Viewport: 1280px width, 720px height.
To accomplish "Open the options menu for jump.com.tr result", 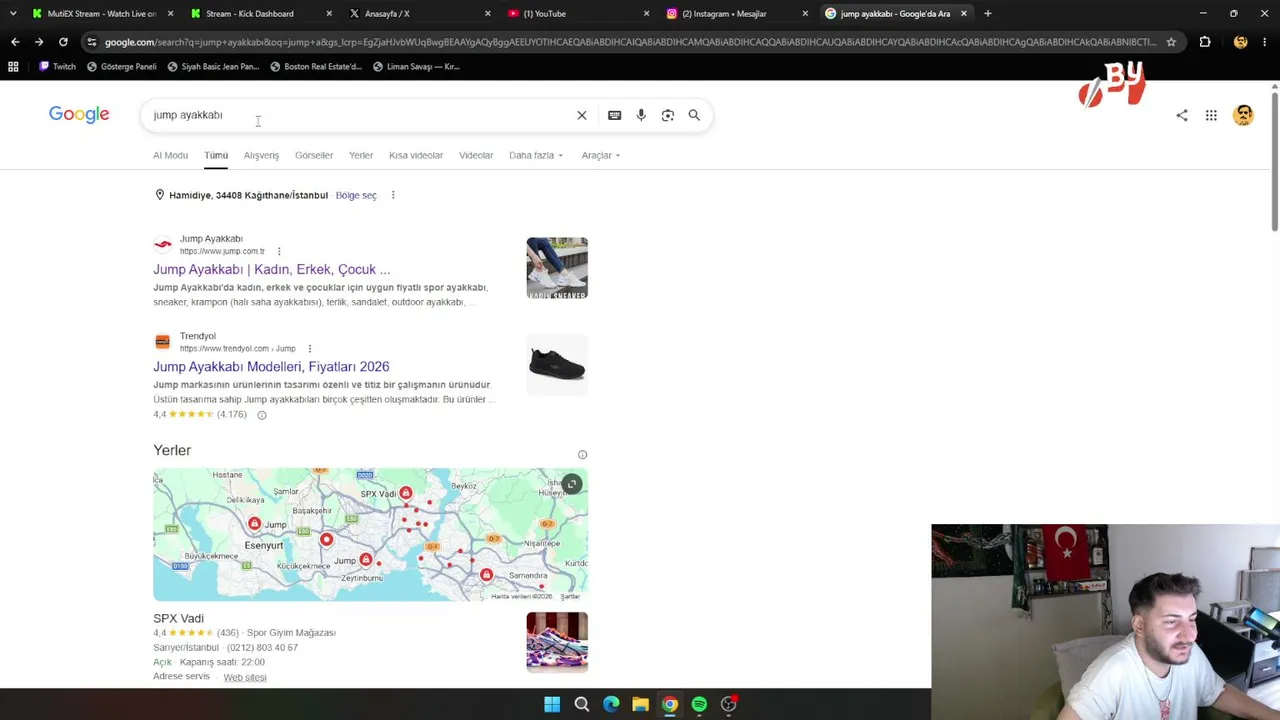I will click(279, 251).
